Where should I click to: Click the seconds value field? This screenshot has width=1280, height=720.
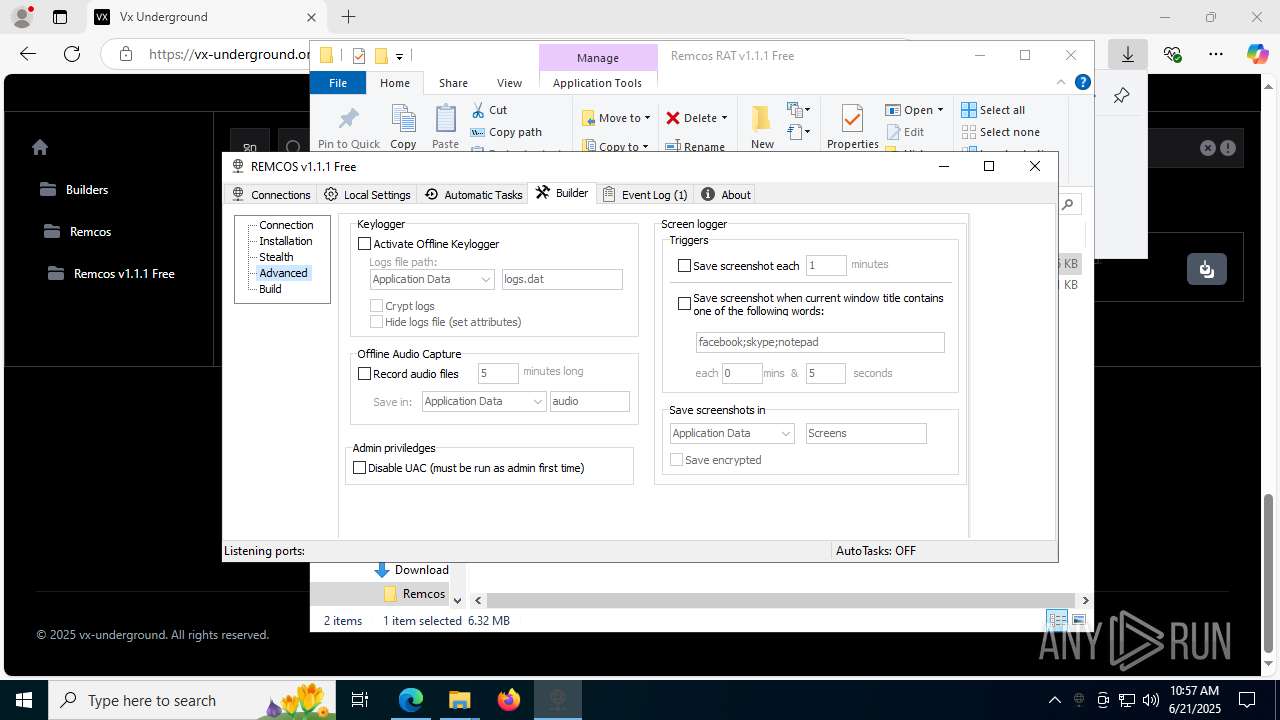click(826, 373)
